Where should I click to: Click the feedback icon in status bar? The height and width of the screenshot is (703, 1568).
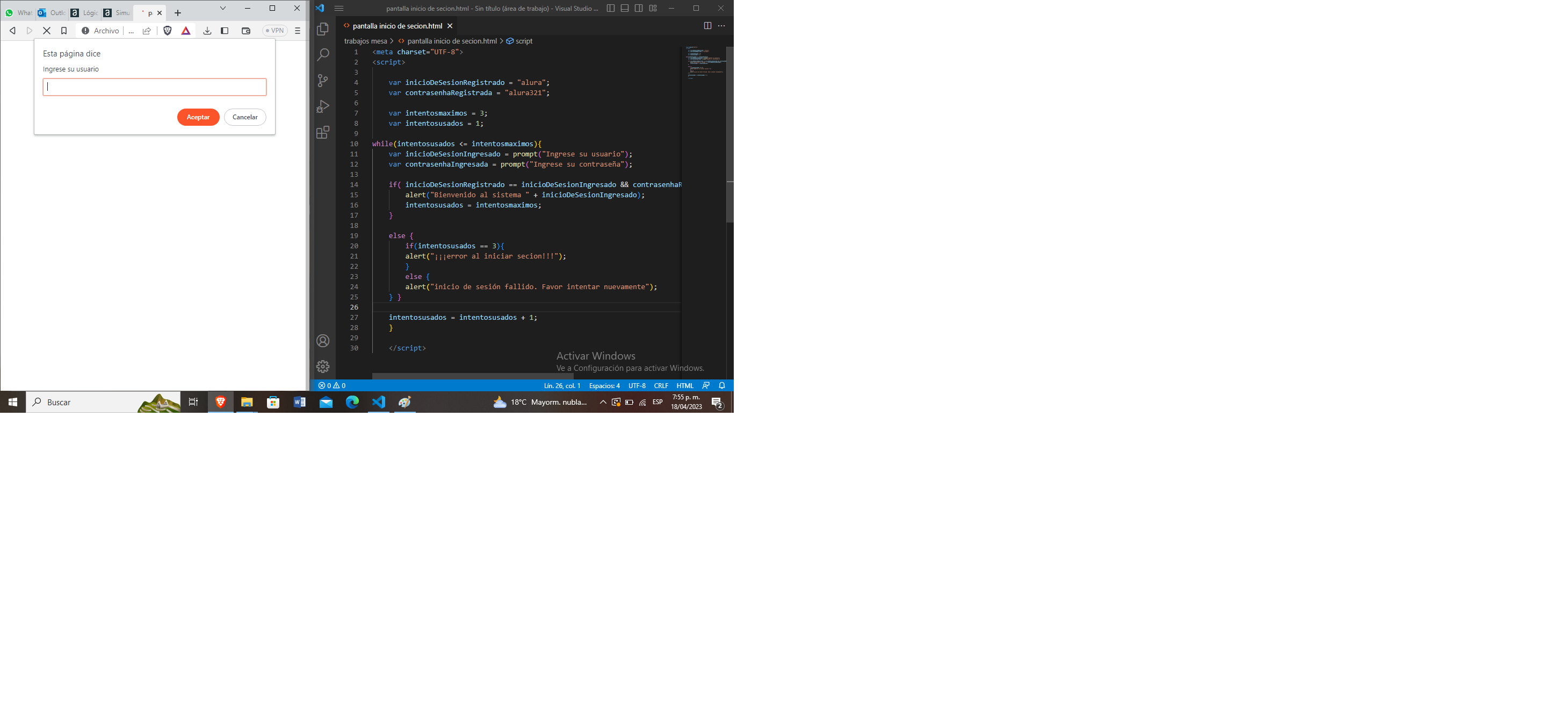coord(706,385)
